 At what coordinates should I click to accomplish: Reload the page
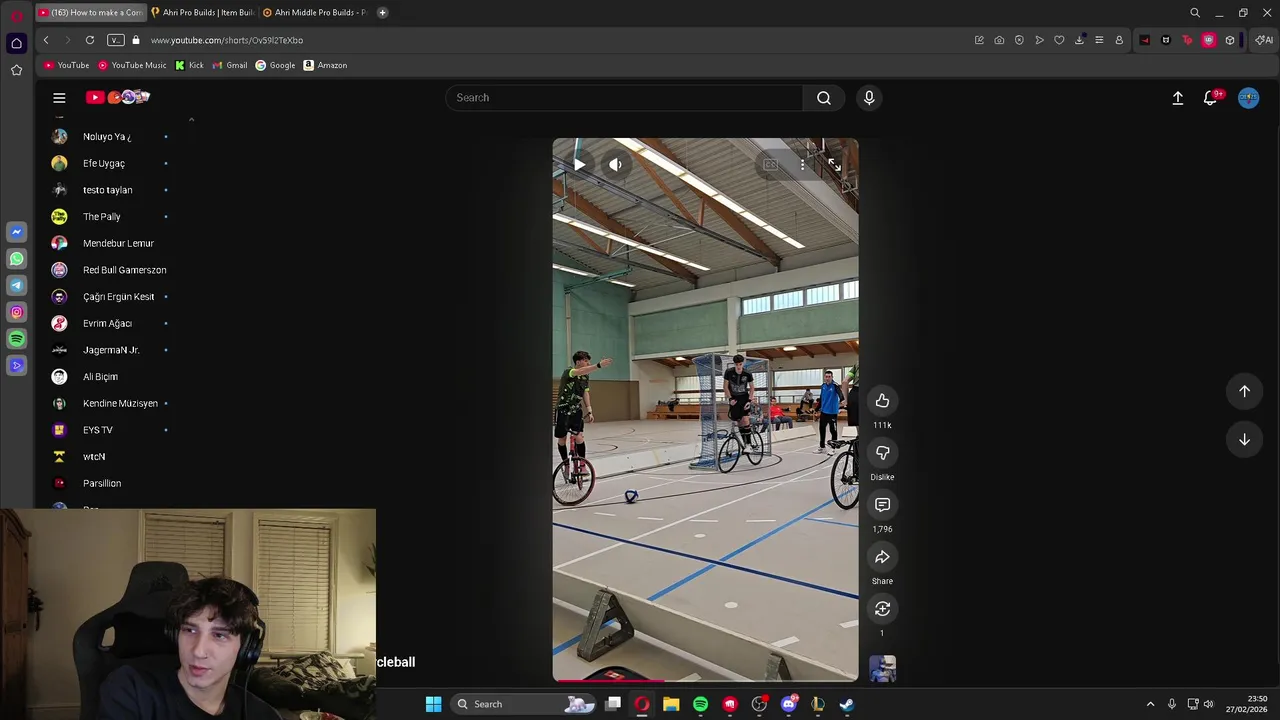click(x=90, y=40)
